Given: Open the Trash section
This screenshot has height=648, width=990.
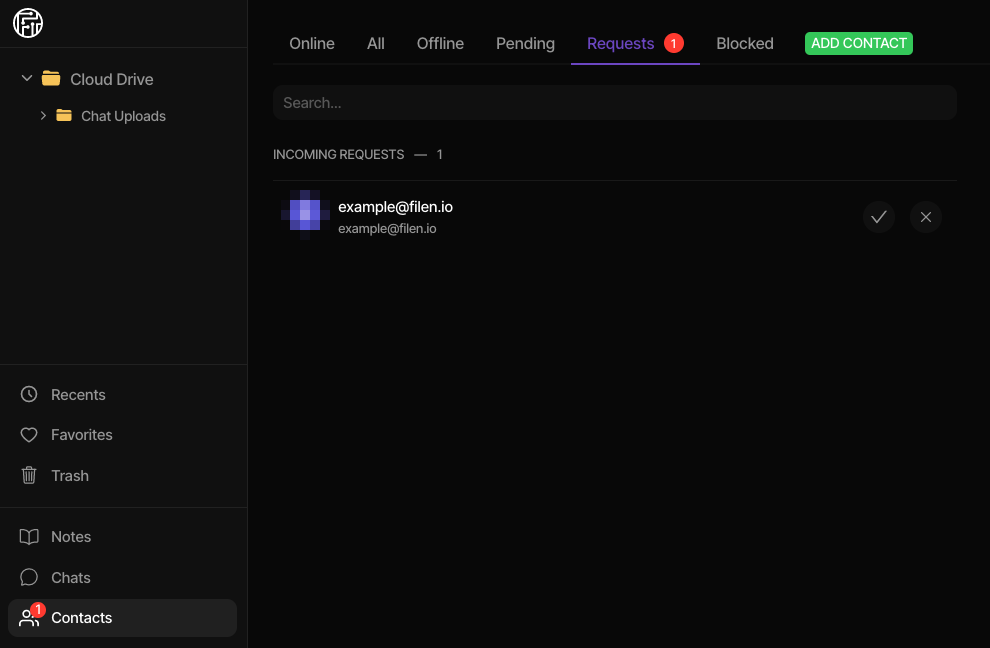Looking at the screenshot, I should pos(69,476).
